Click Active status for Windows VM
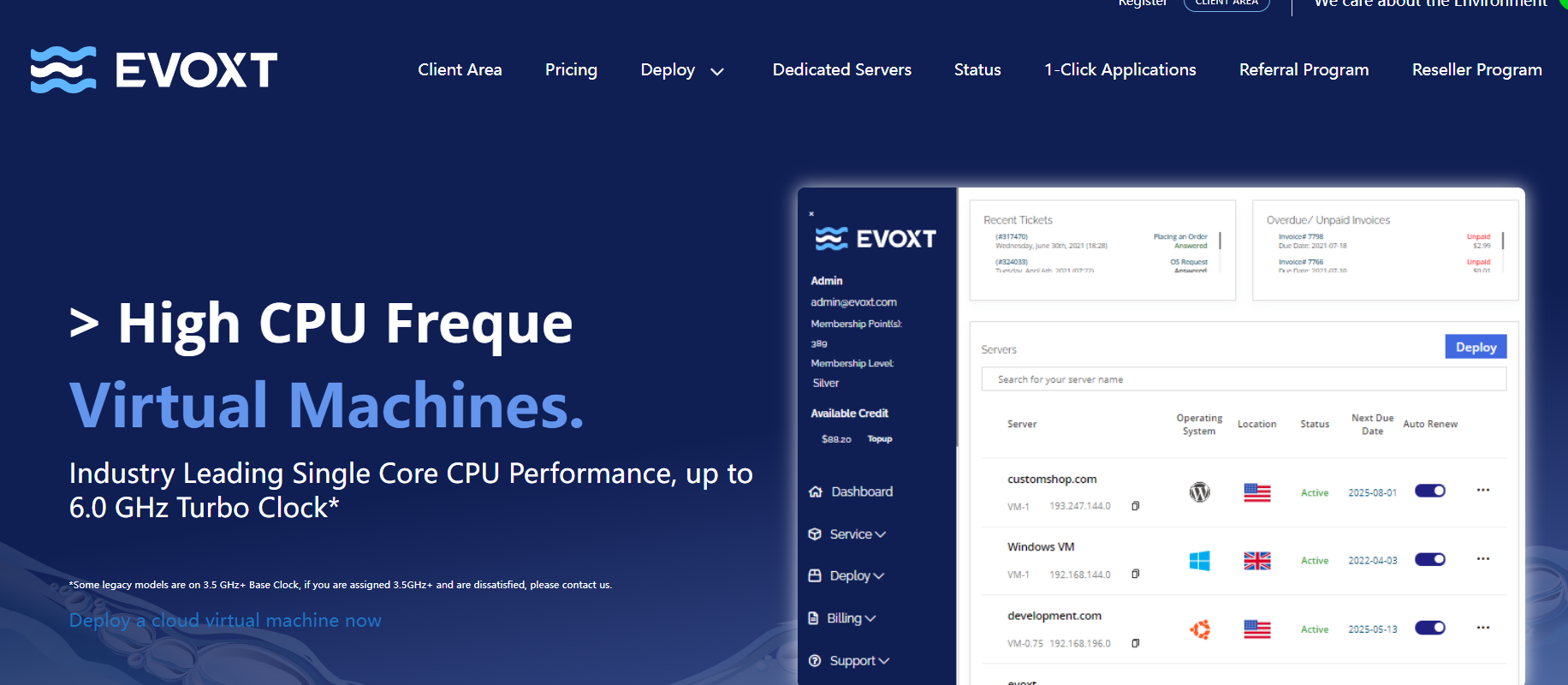The height and width of the screenshot is (685, 1568). 1315,561
